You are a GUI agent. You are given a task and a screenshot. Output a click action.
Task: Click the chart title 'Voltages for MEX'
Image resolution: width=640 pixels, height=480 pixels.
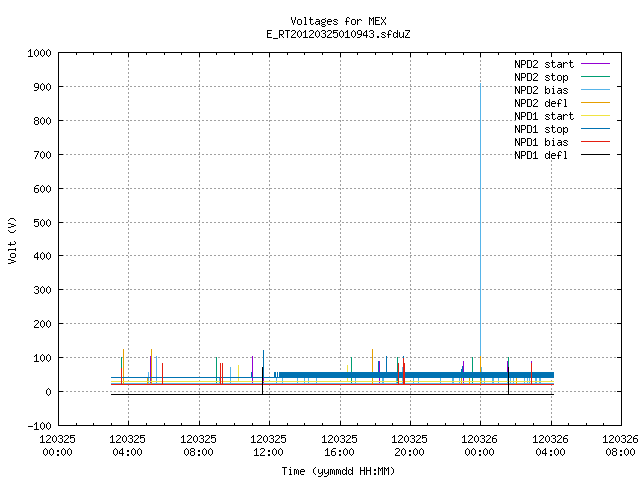pos(338,21)
